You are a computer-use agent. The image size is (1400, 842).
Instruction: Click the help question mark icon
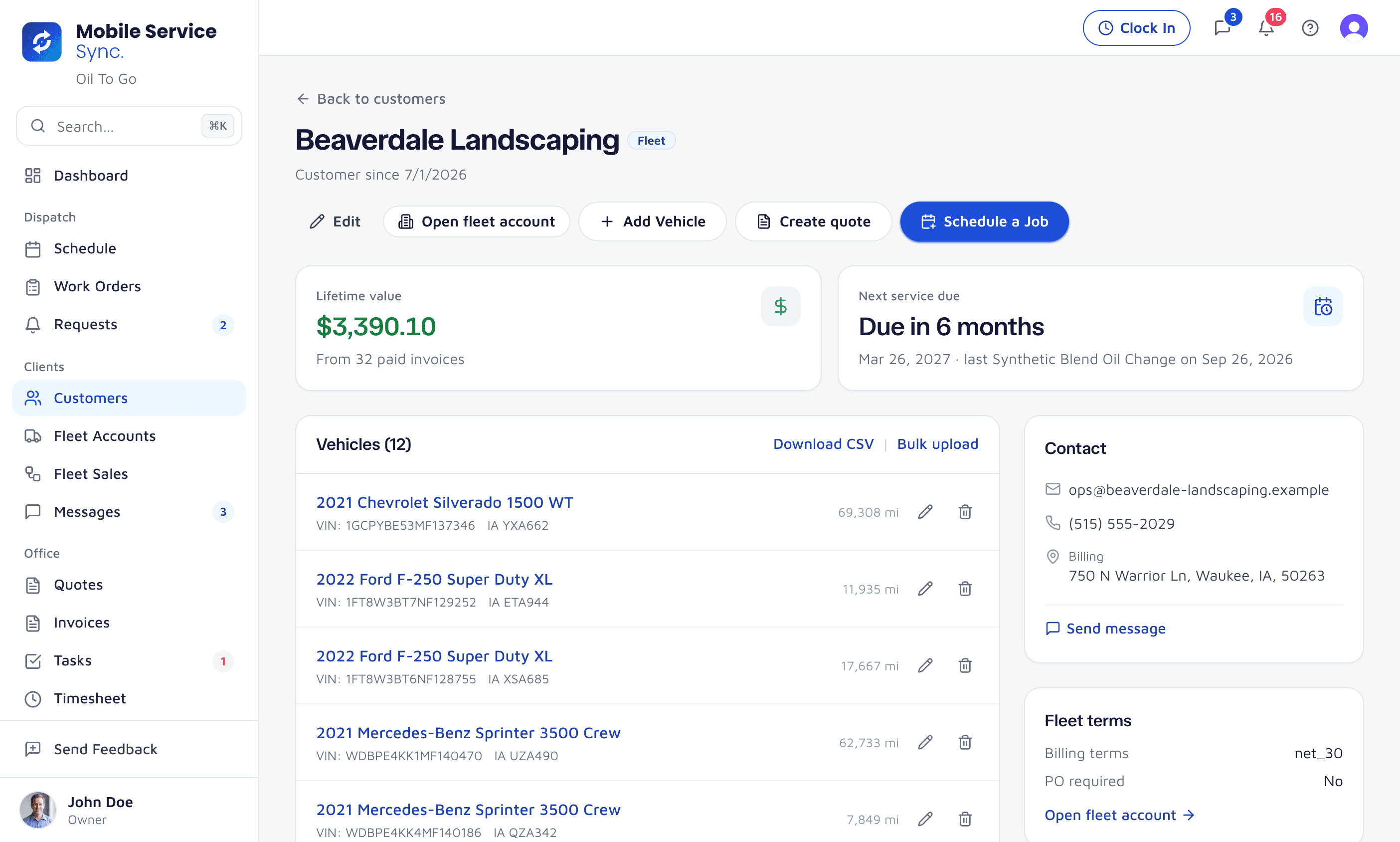[x=1310, y=28]
